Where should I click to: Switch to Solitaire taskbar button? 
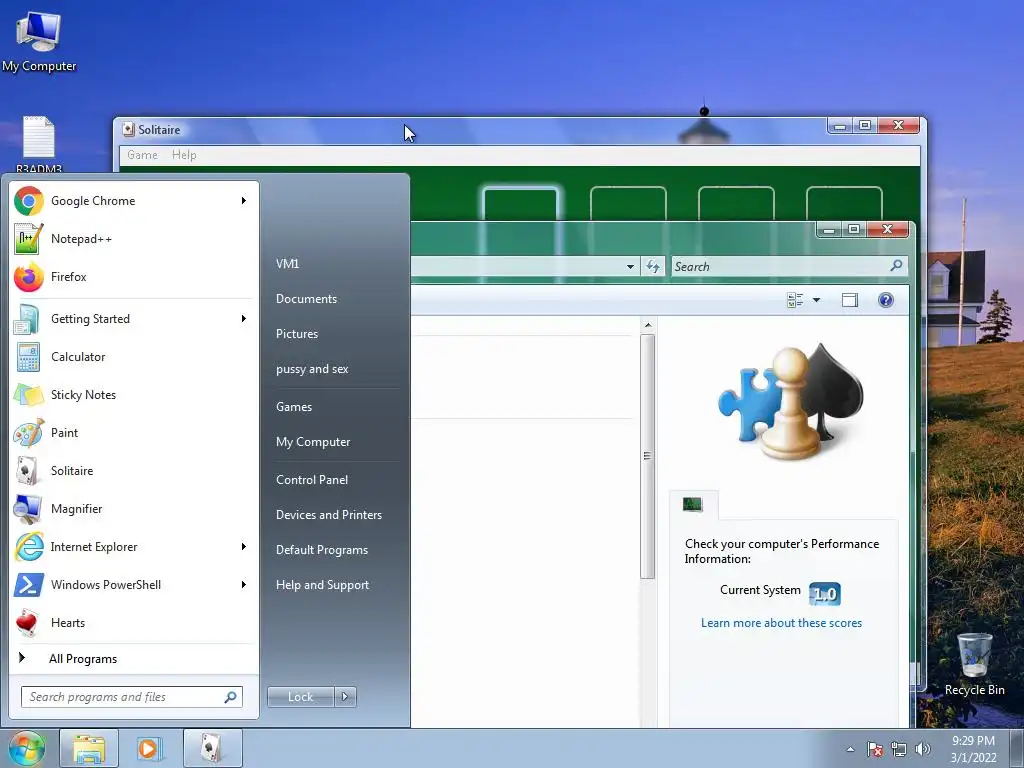[213, 748]
